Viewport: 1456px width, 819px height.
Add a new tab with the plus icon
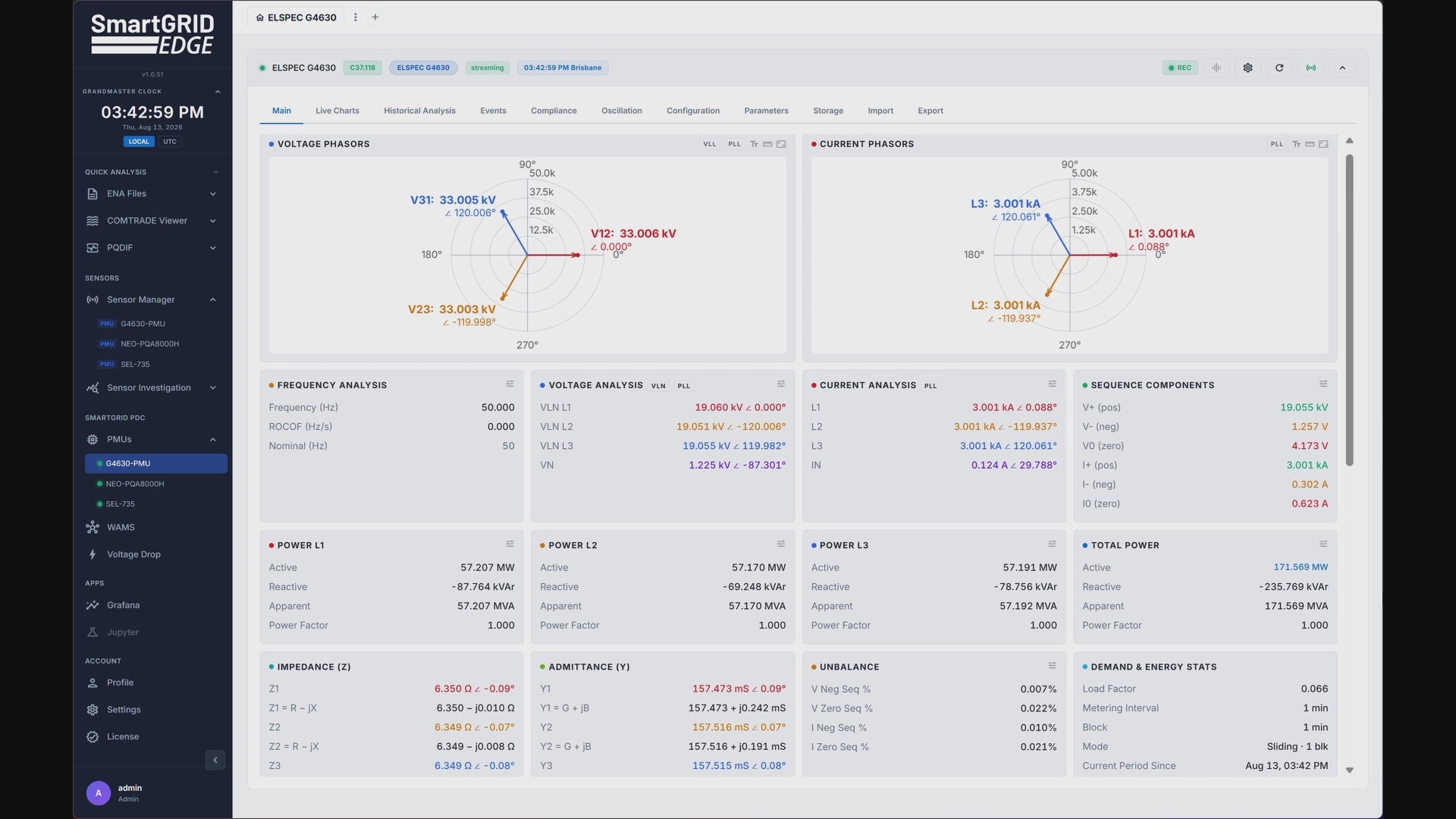click(x=375, y=17)
